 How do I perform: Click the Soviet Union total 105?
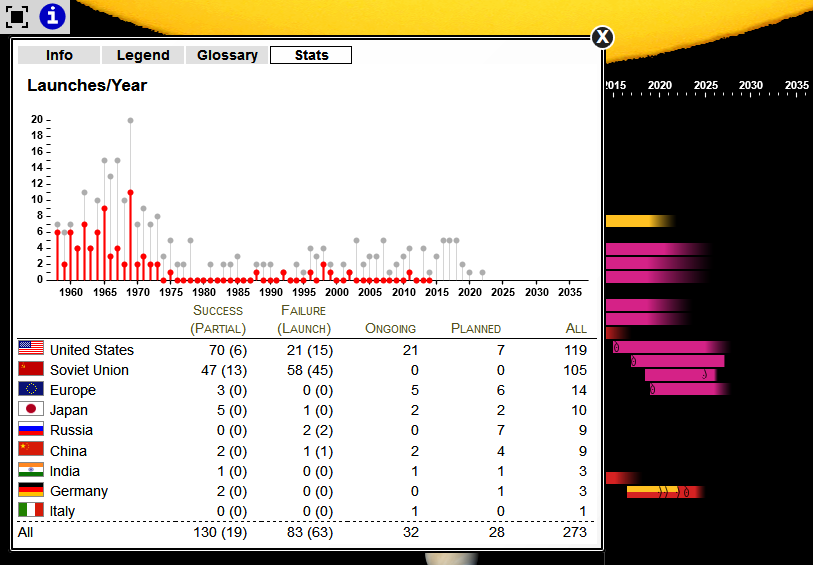point(575,370)
